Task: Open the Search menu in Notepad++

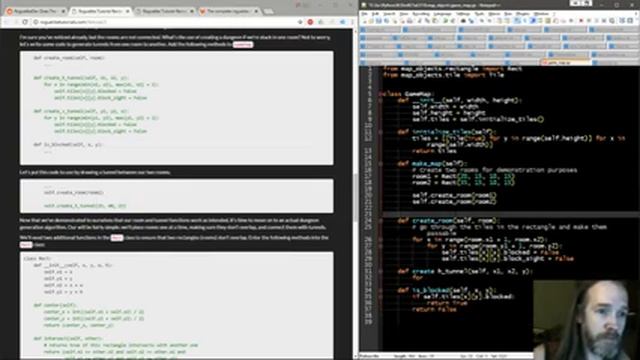Action: [x=389, y=13]
